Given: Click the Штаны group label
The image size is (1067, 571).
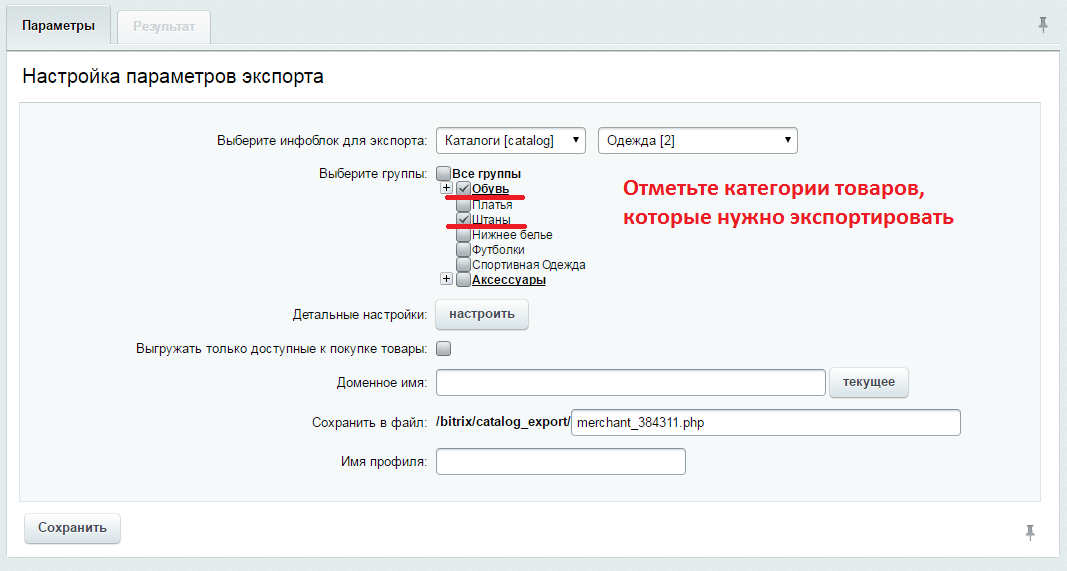Looking at the screenshot, I should (x=491, y=219).
